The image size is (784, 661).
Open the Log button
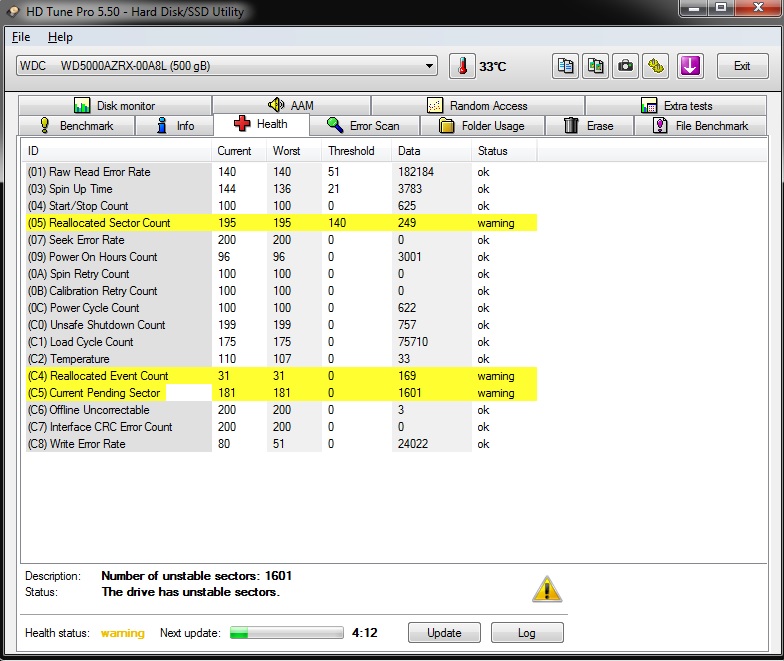pos(526,632)
